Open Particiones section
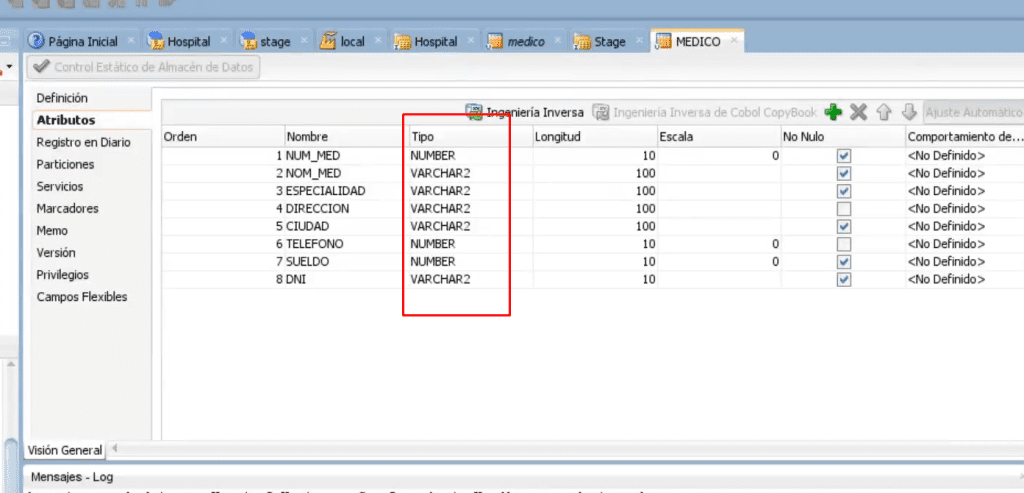Screen dimensions: 1024x493 tap(65, 165)
